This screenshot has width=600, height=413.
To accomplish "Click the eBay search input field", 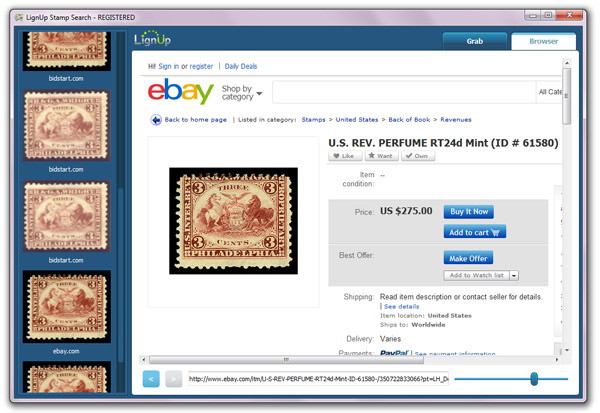I will pyautogui.click(x=404, y=92).
